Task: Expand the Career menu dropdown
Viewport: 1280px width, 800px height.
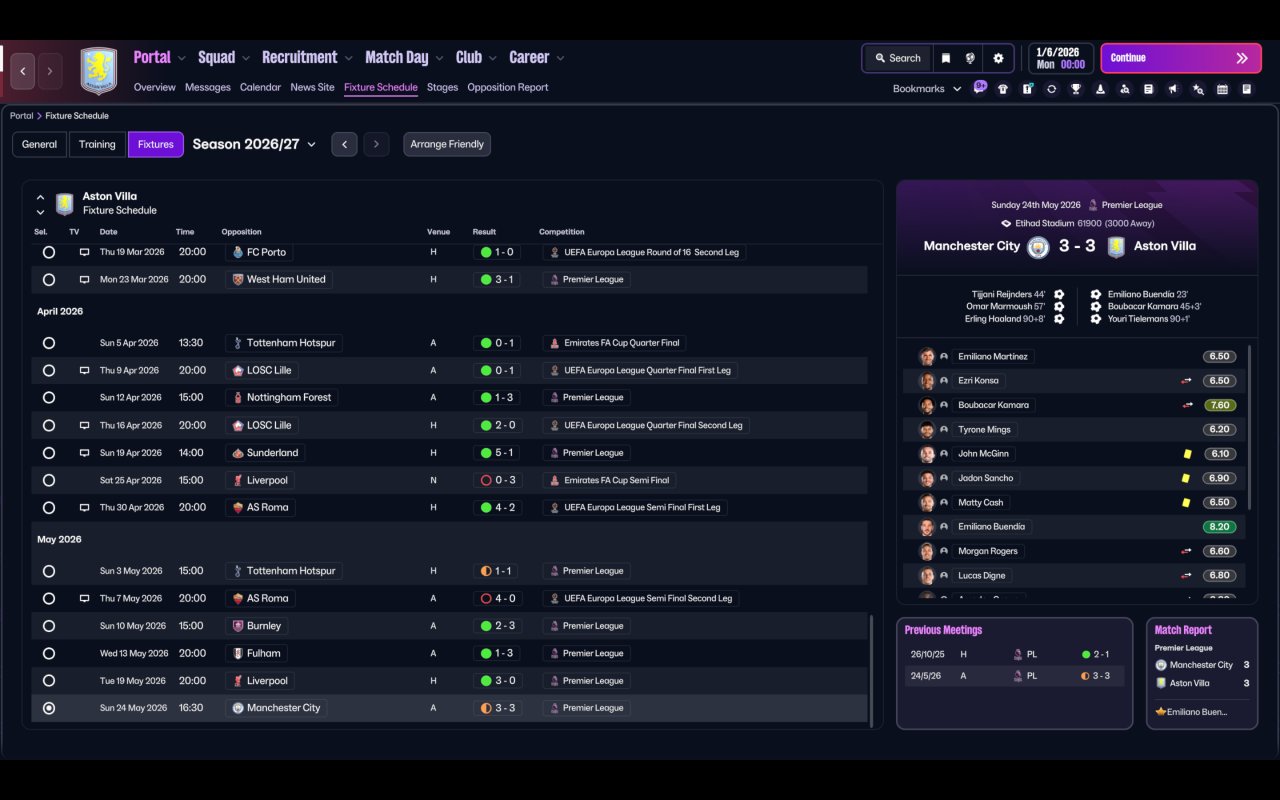Action: click(x=560, y=58)
